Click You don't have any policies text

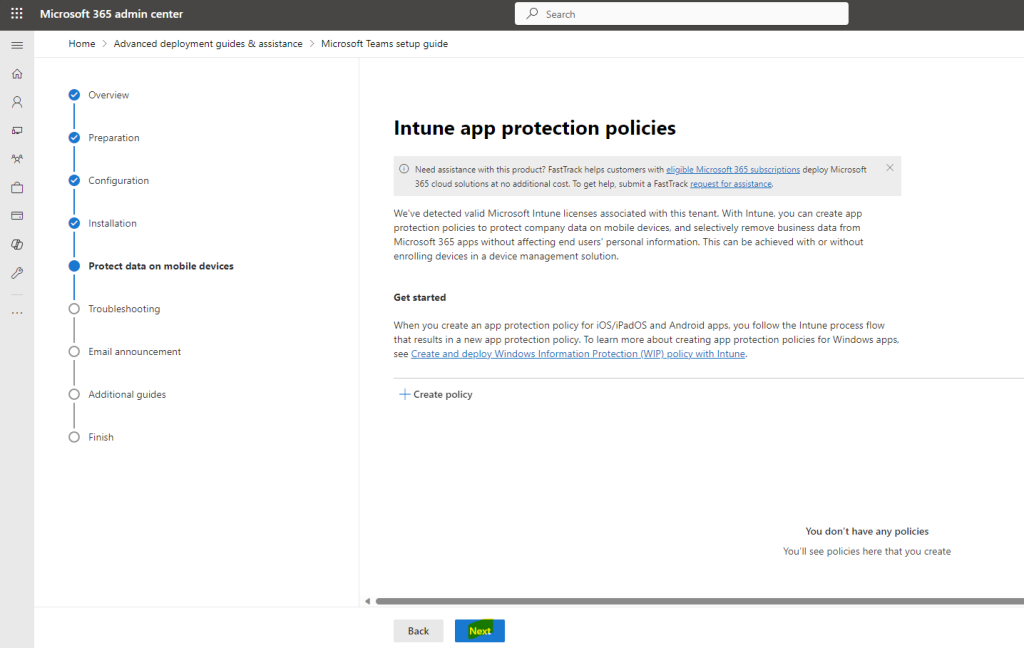[x=867, y=531]
